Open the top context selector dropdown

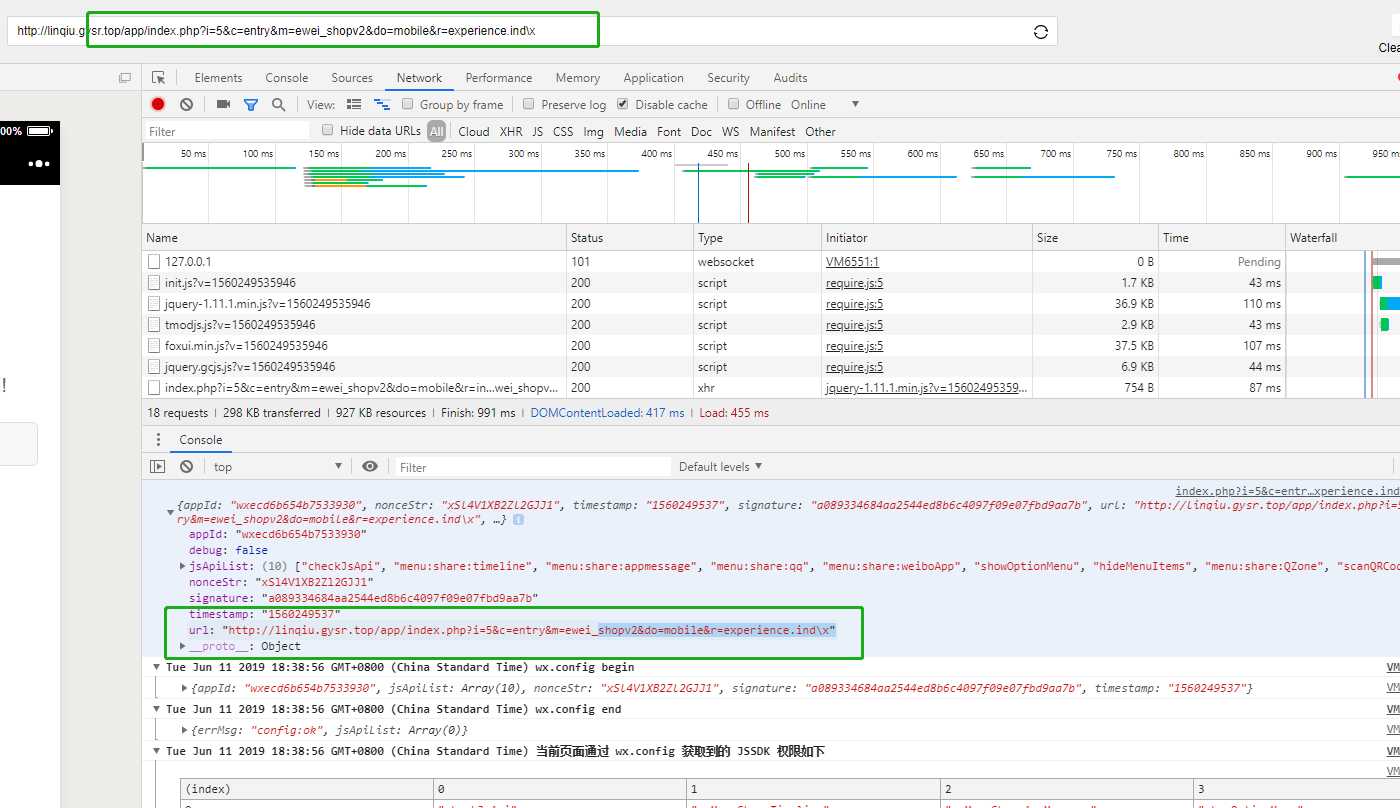coord(279,467)
